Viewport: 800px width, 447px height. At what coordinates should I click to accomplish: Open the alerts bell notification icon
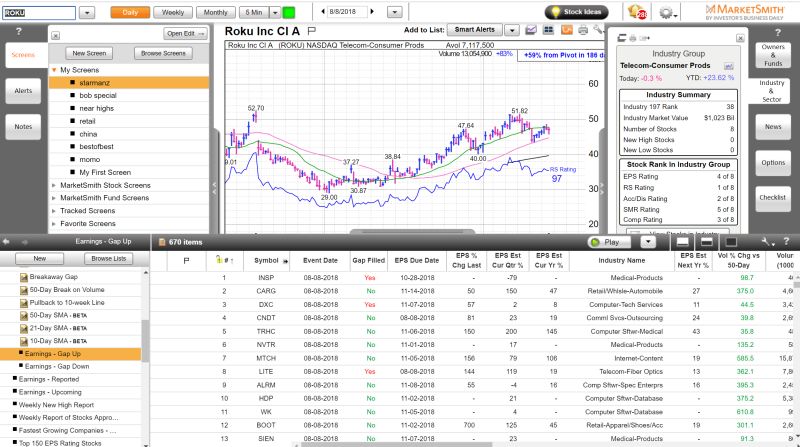point(637,12)
